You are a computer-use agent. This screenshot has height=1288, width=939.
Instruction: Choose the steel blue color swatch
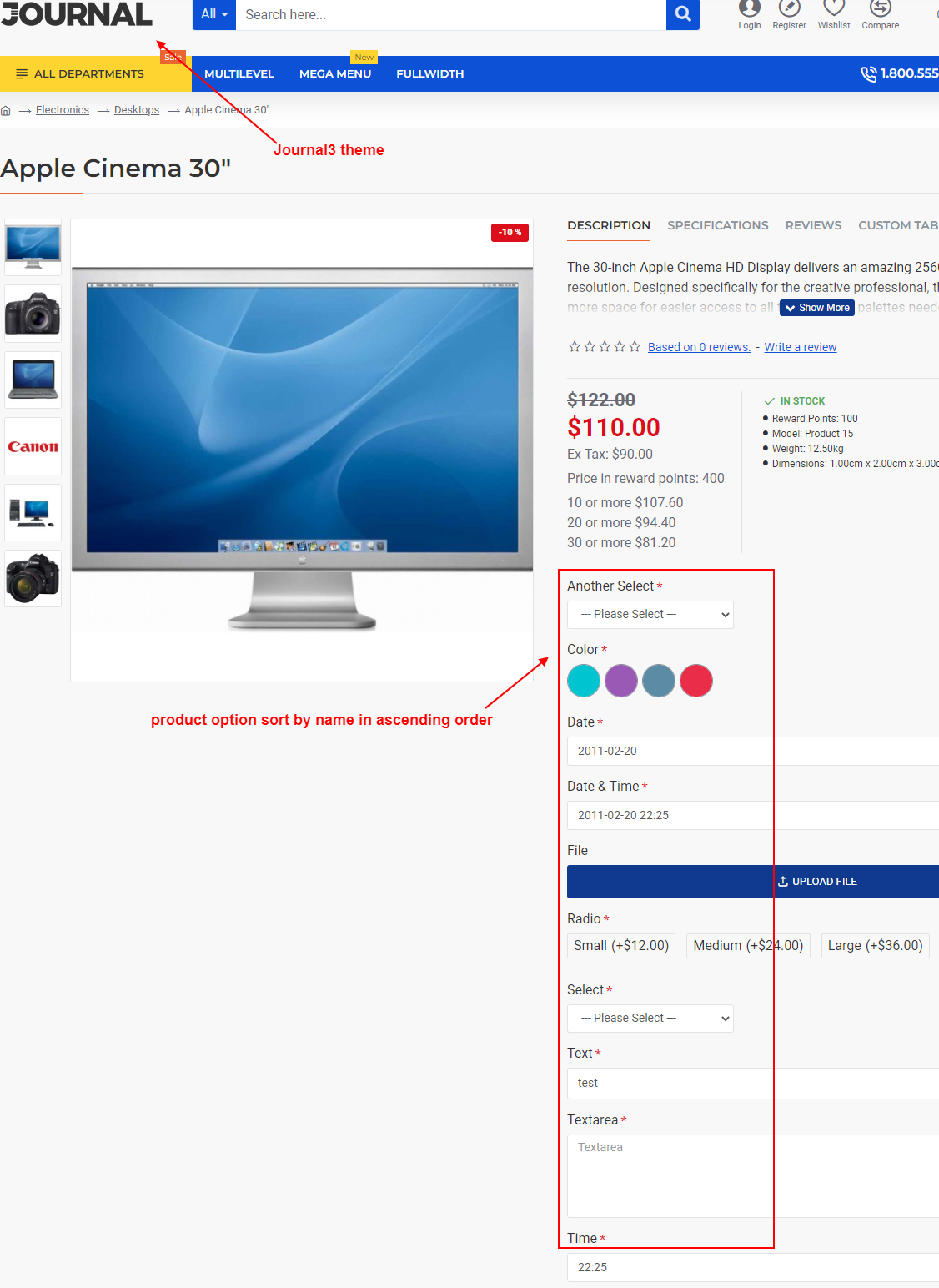659,681
